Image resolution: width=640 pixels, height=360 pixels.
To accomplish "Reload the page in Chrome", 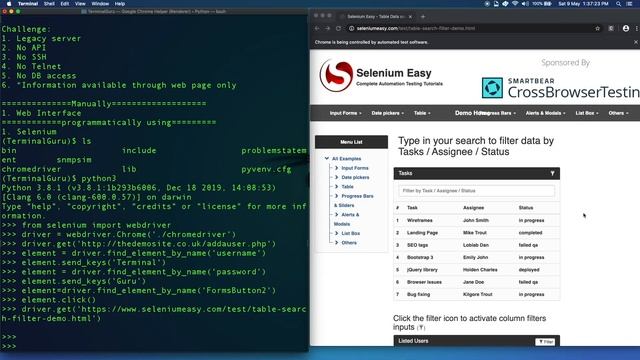I will (x=338, y=29).
